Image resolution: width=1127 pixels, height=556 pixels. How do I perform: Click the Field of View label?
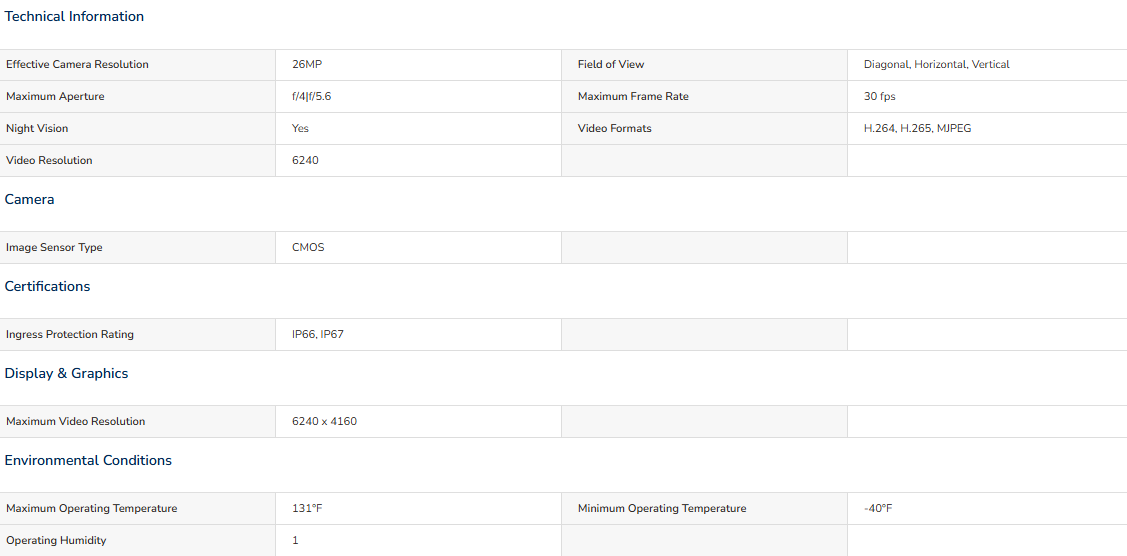coord(611,65)
